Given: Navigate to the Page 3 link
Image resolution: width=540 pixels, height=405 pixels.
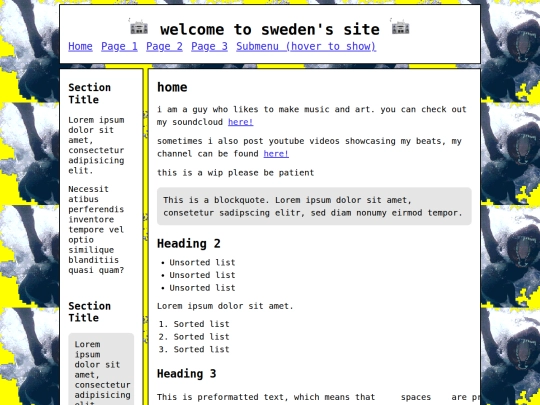Looking at the screenshot, I should click(x=209, y=46).
